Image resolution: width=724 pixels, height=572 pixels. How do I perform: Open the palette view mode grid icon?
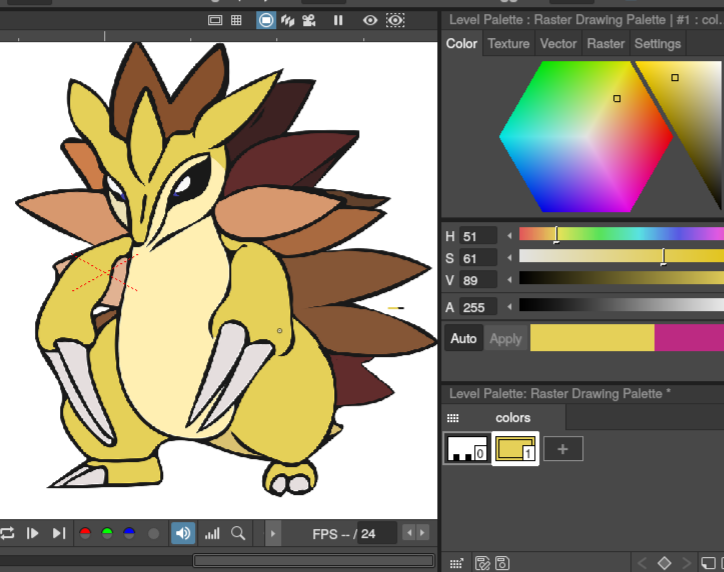pyautogui.click(x=452, y=418)
